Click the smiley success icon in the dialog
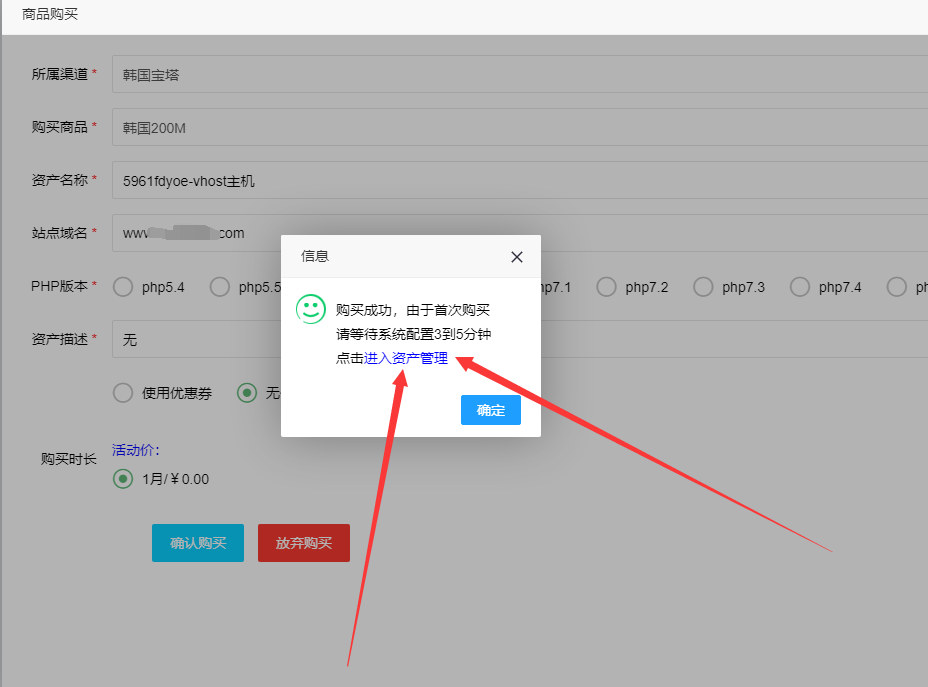 pos(311,309)
